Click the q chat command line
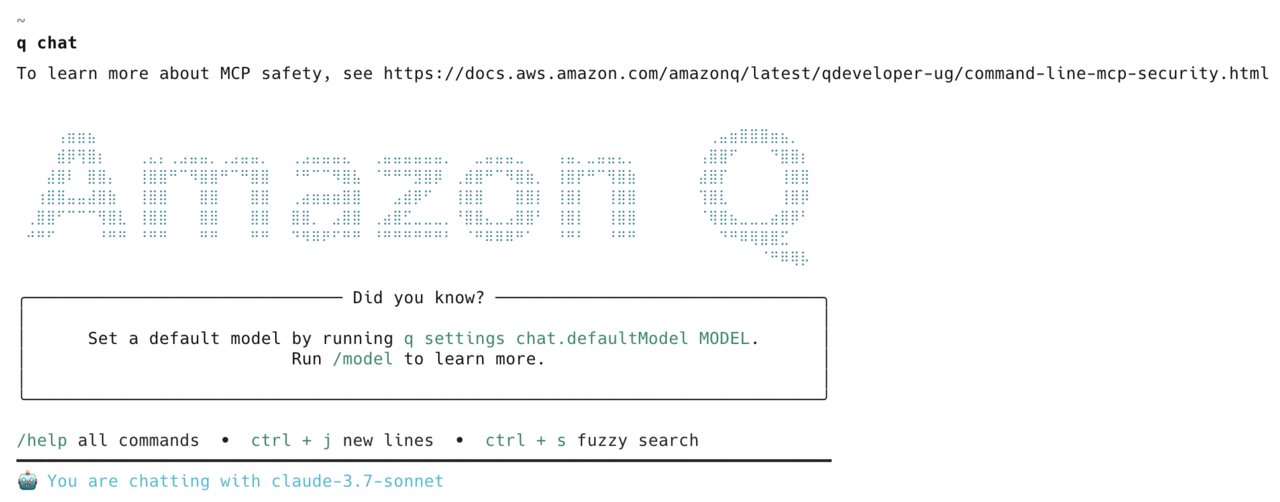 [47, 43]
